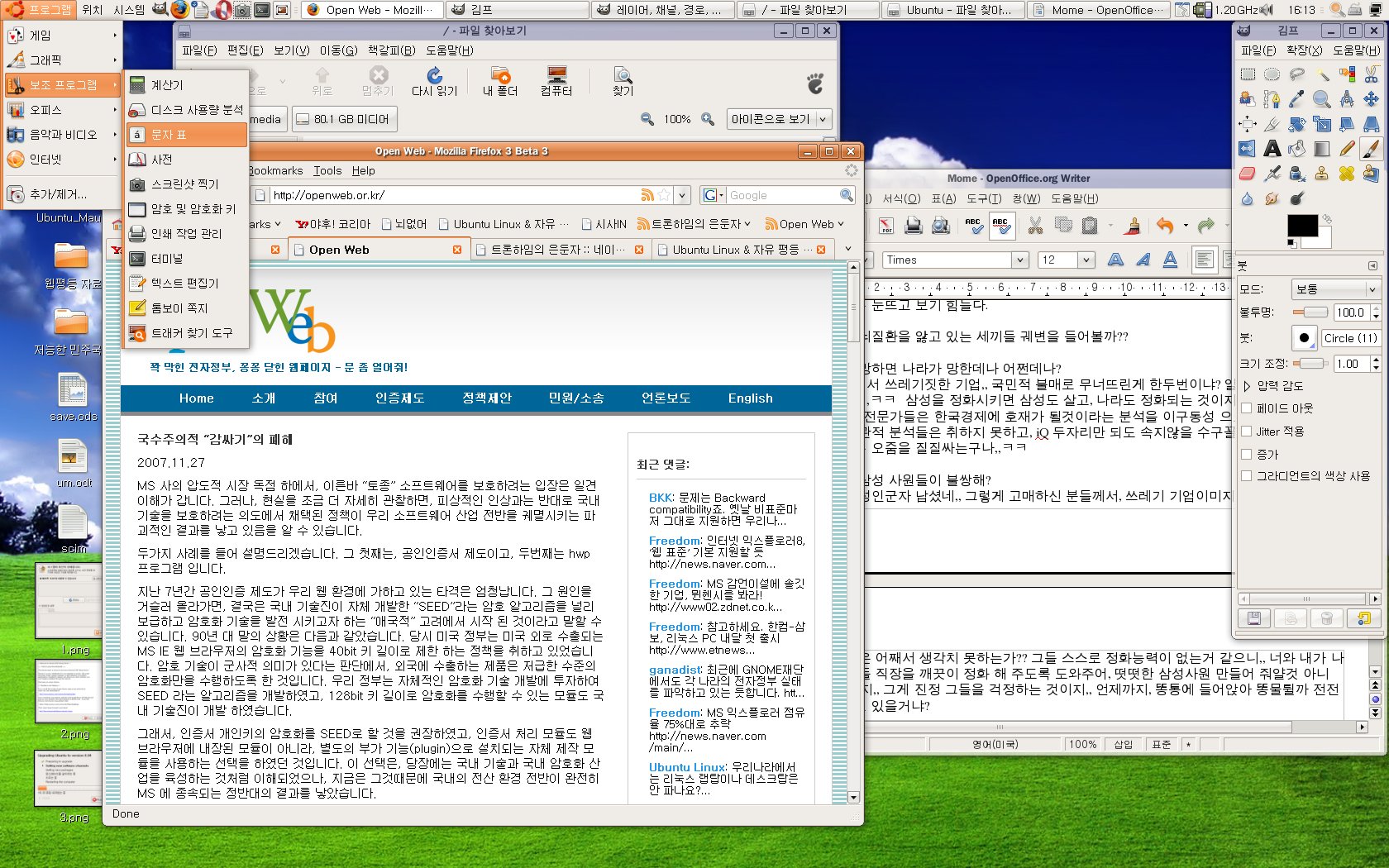Expand the 압력 감도 section
This screenshot has height=868, width=1389.
tap(1248, 385)
